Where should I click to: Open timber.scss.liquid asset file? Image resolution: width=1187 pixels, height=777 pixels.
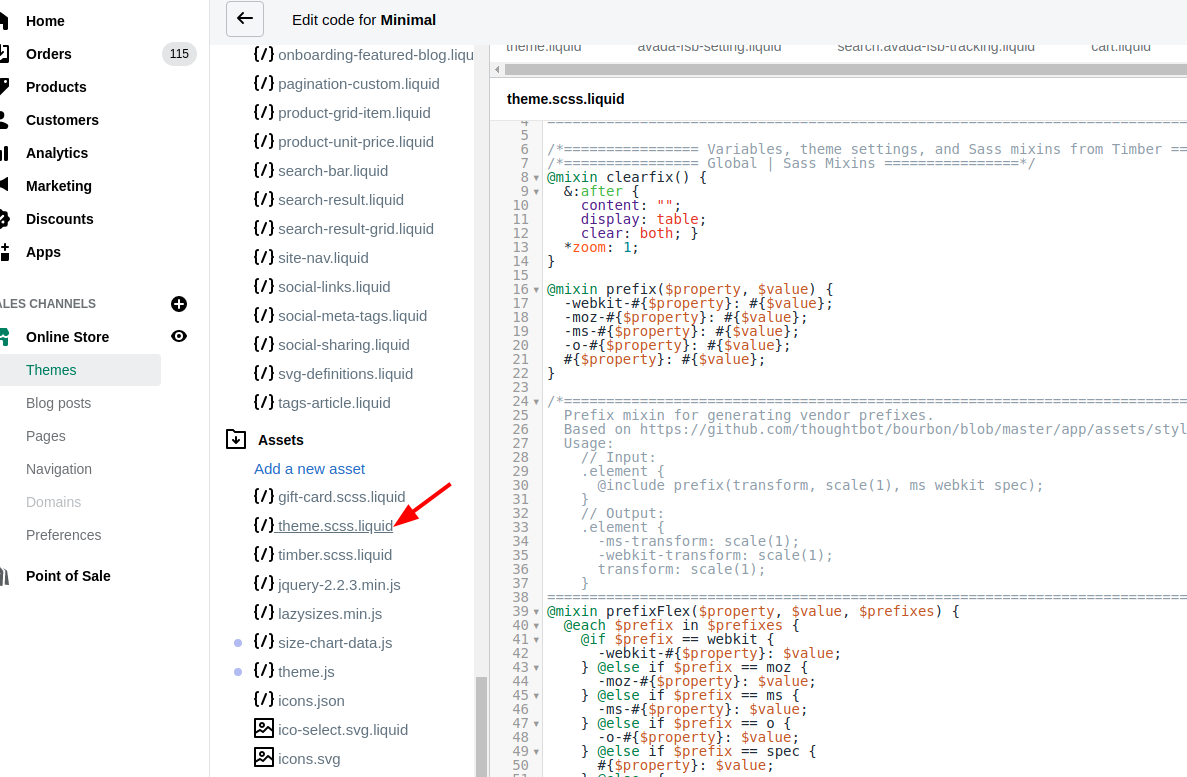click(335, 555)
